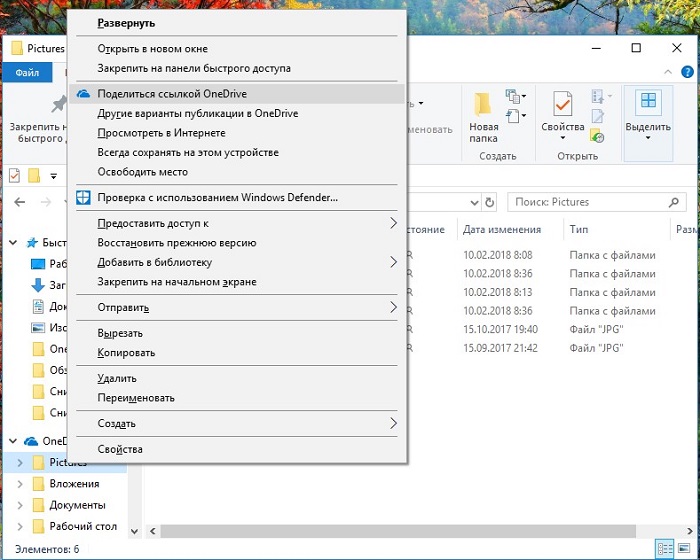Screen dimensions: 700x560
Task: Select Другие варианты публикации в OneDrive
Action: (x=198, y=113)
